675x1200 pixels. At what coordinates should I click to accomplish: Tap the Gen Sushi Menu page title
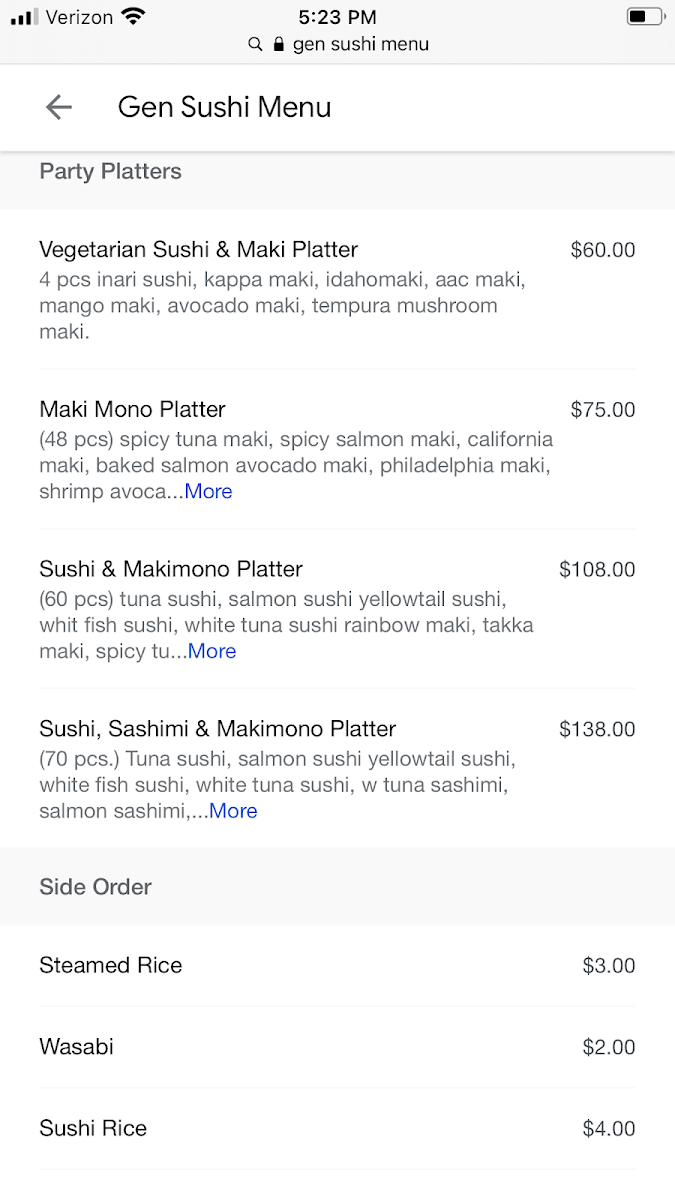(224, 108)
